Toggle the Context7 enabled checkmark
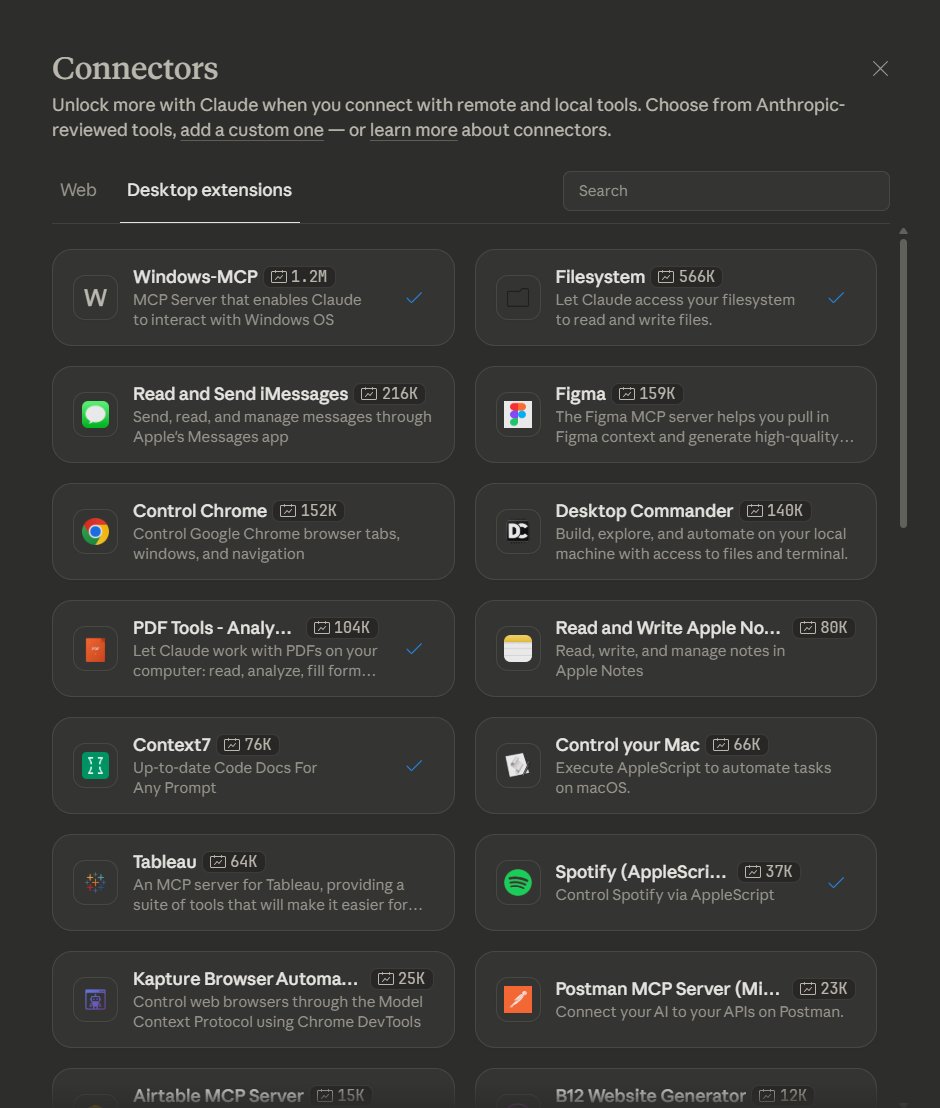Screen dimensions: 940x1108 click(x=414, y=765)
